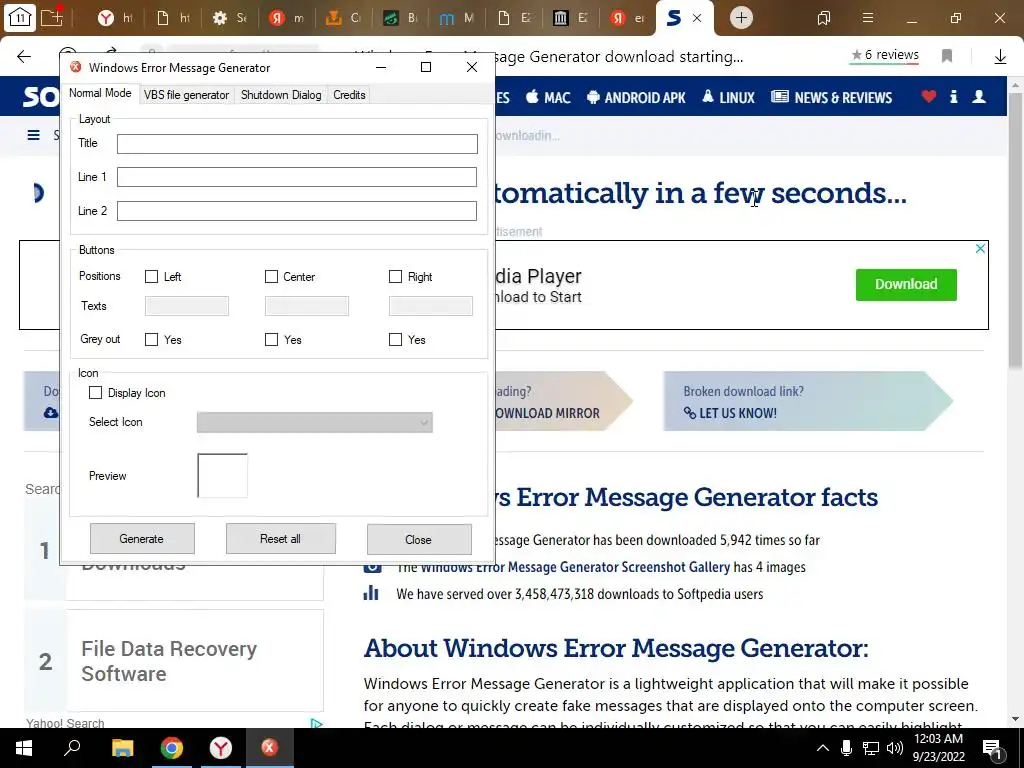Click into the Title input field

[297, 144]
